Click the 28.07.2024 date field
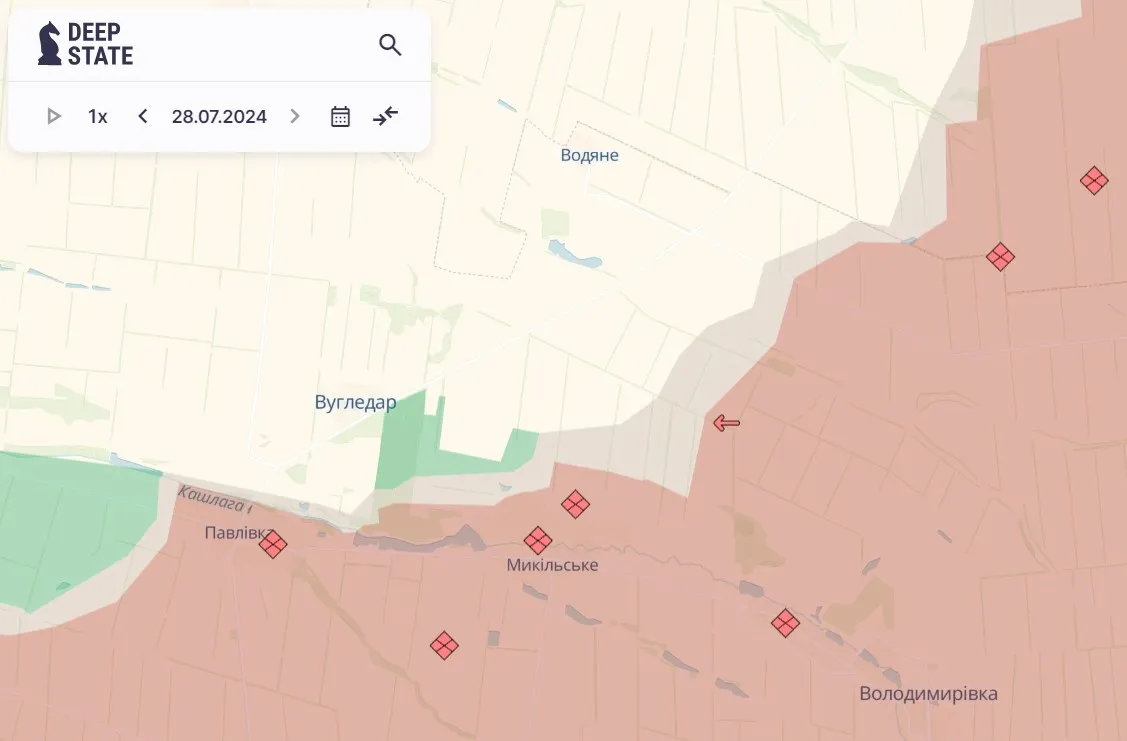This screenshot has height=741, width=1127. coord(219,117)
